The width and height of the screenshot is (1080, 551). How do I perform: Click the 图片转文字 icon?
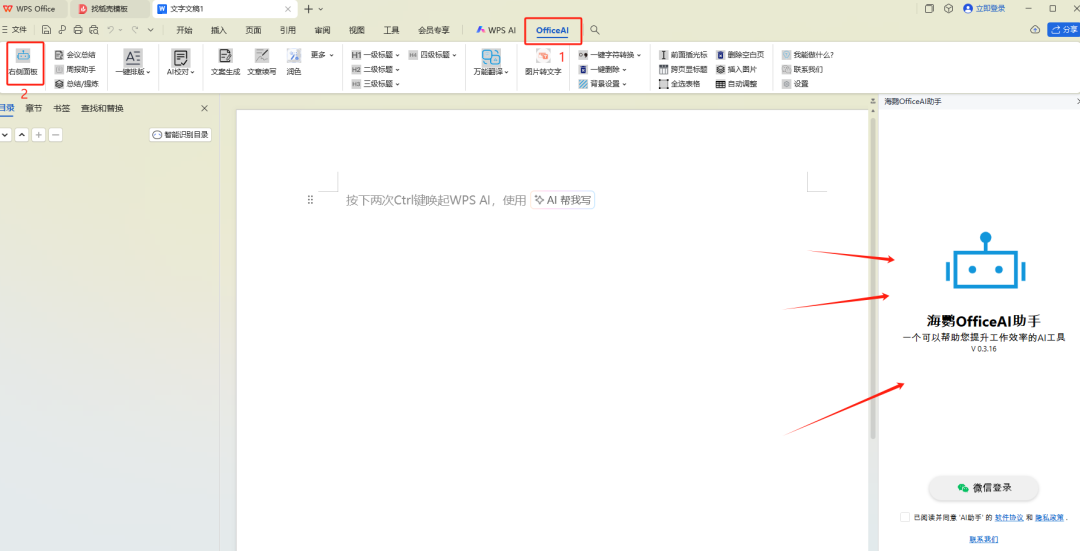[x=543, y=56]
